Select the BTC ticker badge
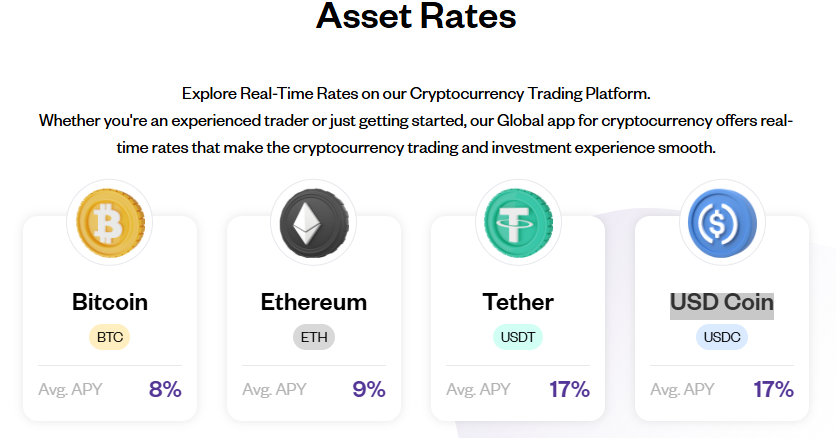This screenshot has height=438, width=836. point(110,337)
